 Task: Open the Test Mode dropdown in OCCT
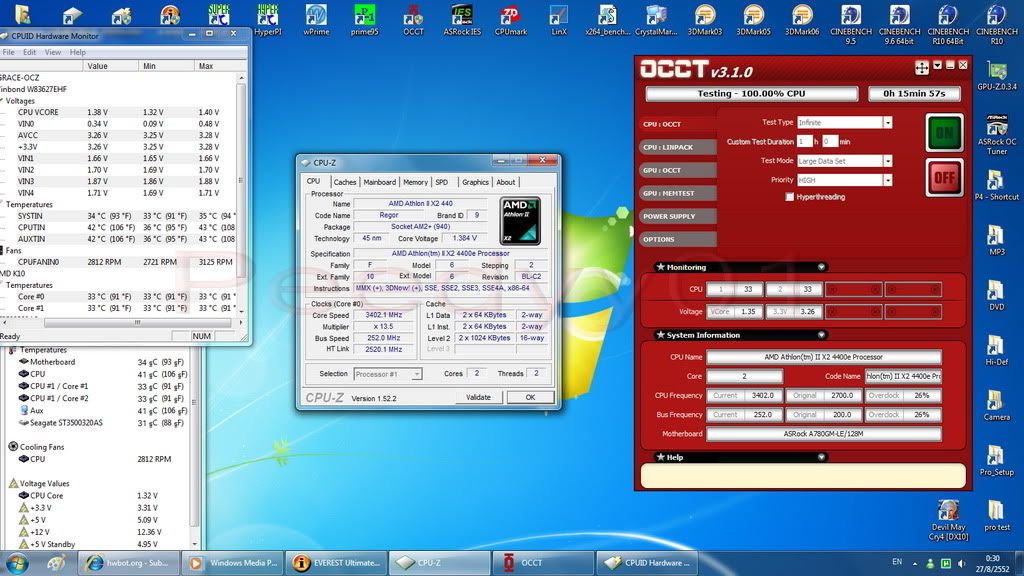pyautogui.click(x=888, y=161)
